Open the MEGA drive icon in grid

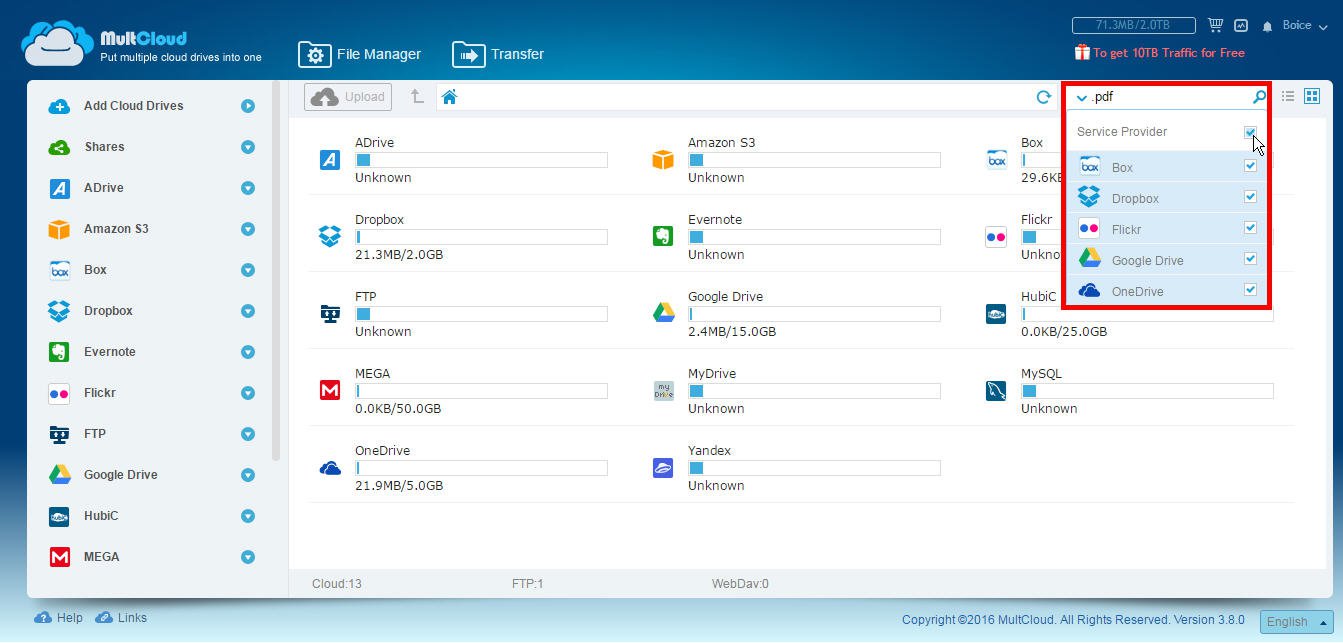click(330, 390)
